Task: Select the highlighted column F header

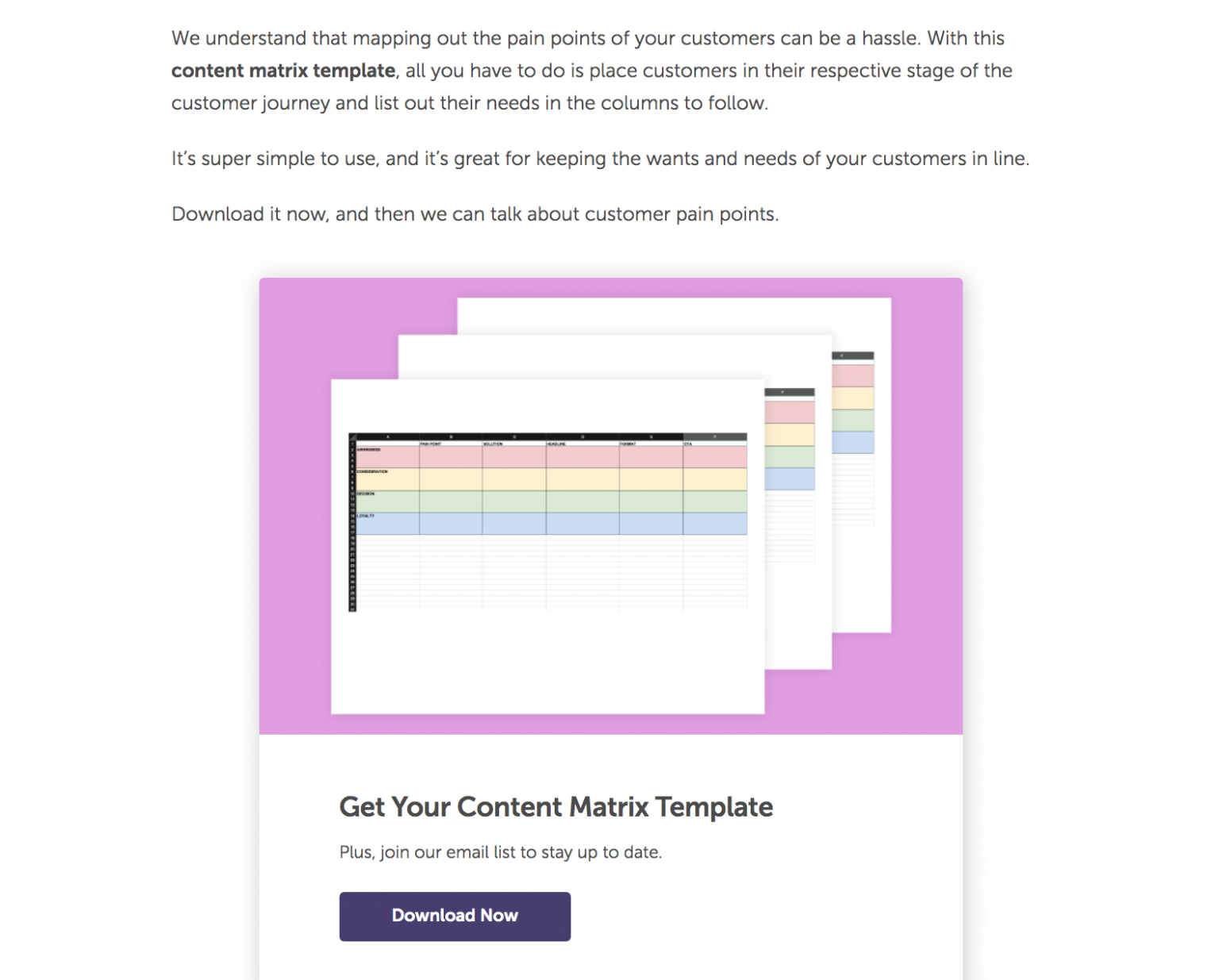Action: 715,436
